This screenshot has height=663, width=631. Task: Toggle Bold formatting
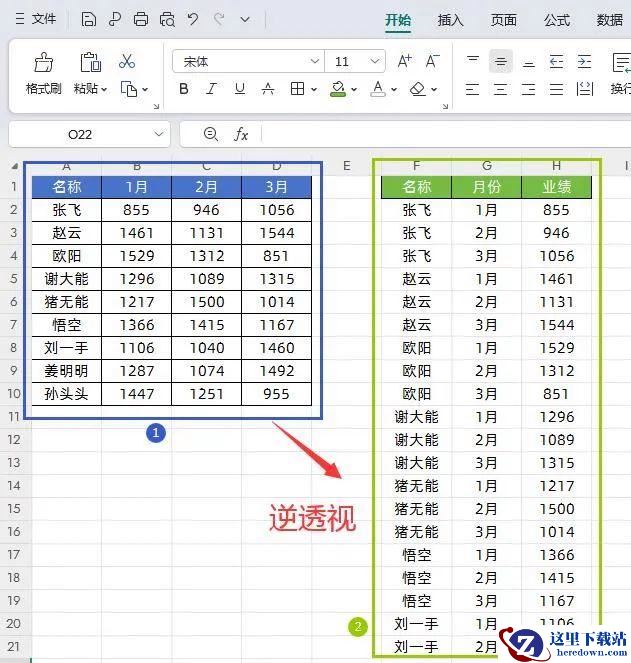tap(184, 89)
